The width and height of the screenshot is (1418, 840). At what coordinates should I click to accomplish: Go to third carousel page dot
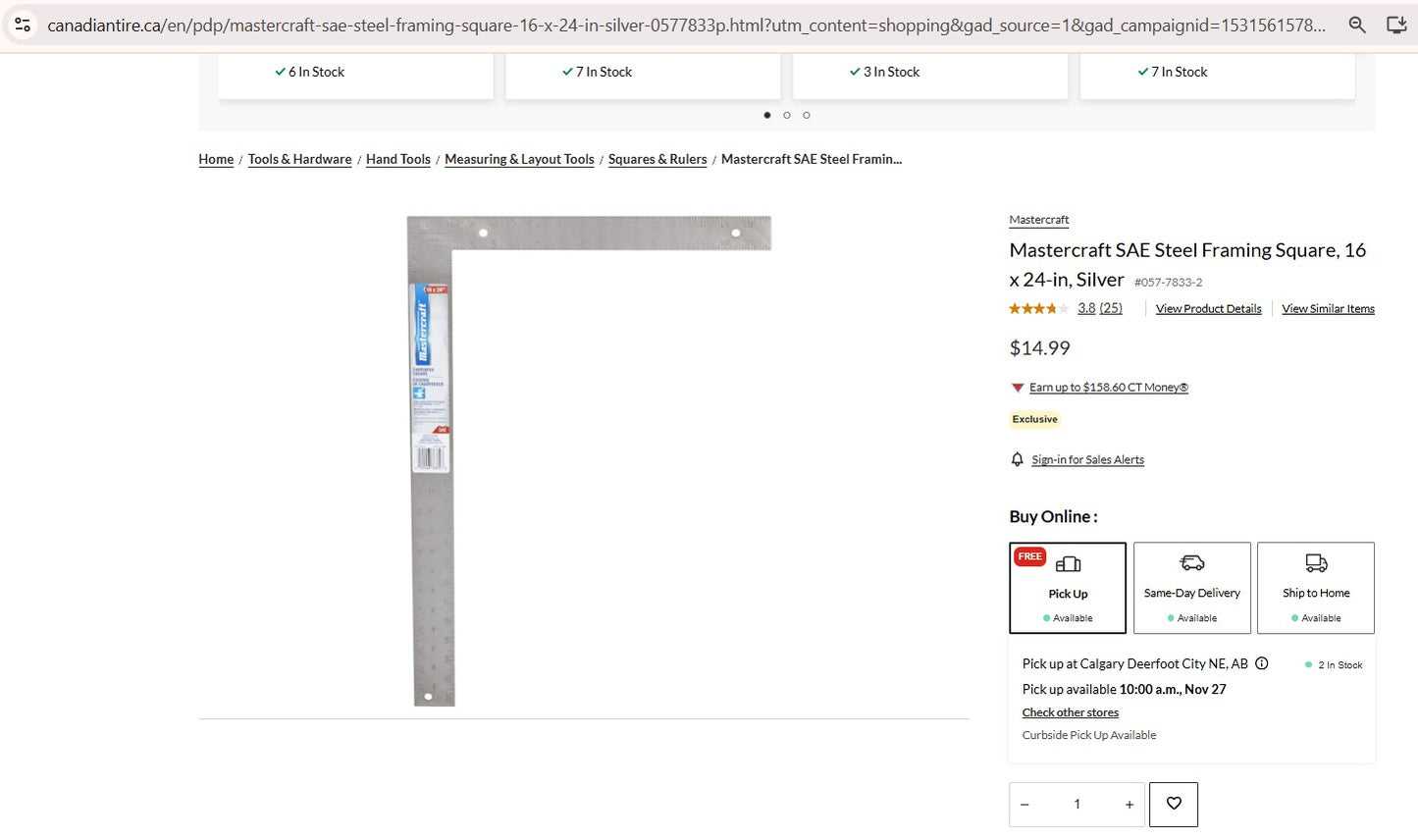coord(807,115)
